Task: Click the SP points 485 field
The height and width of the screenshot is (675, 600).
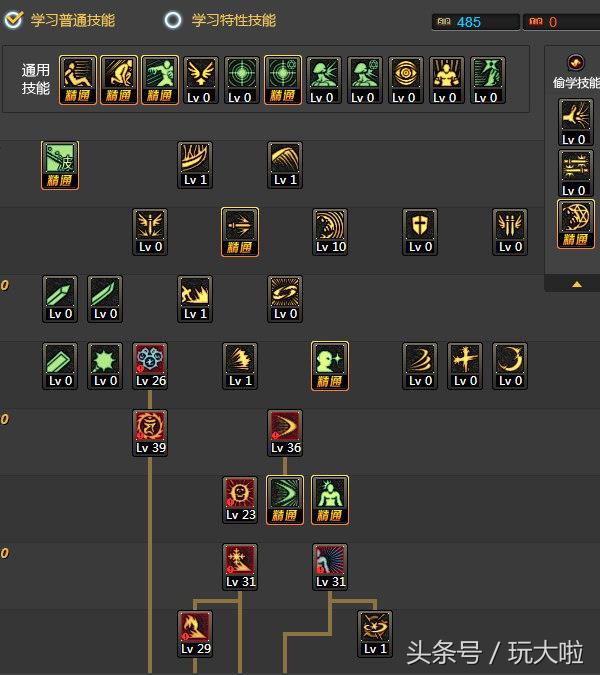Action: pyautogui.click(x=476, y=22)
